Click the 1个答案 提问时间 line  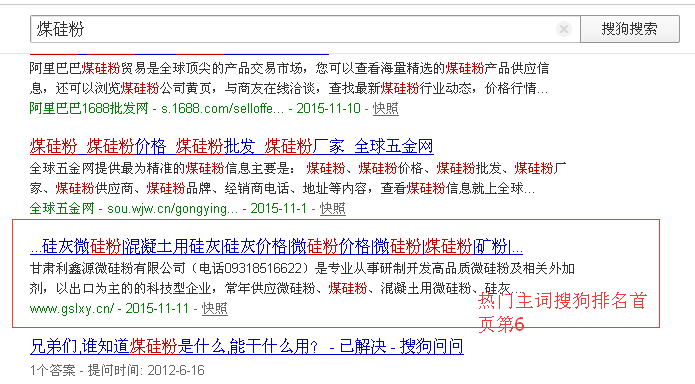(117, 370)
